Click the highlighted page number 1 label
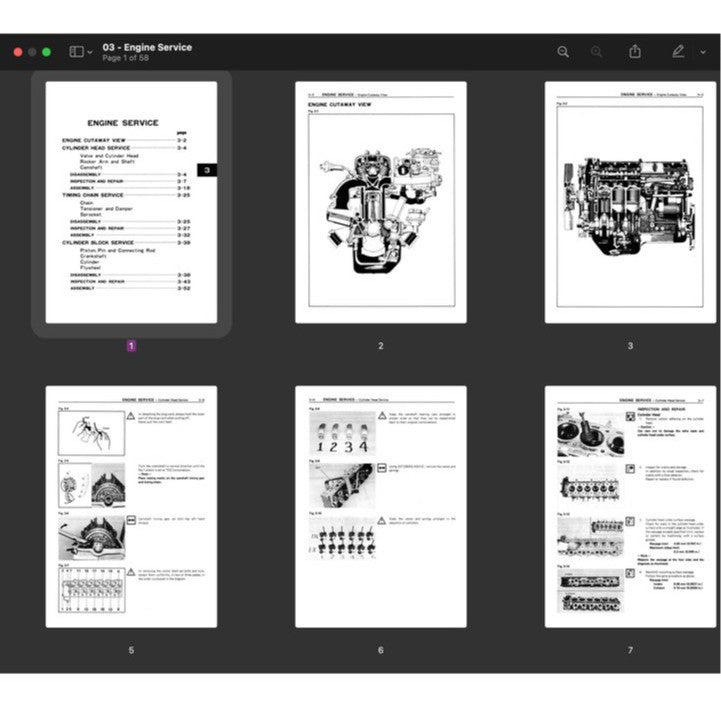The height and width of the screenshot is (721, 721). click(x=131, y=346)
